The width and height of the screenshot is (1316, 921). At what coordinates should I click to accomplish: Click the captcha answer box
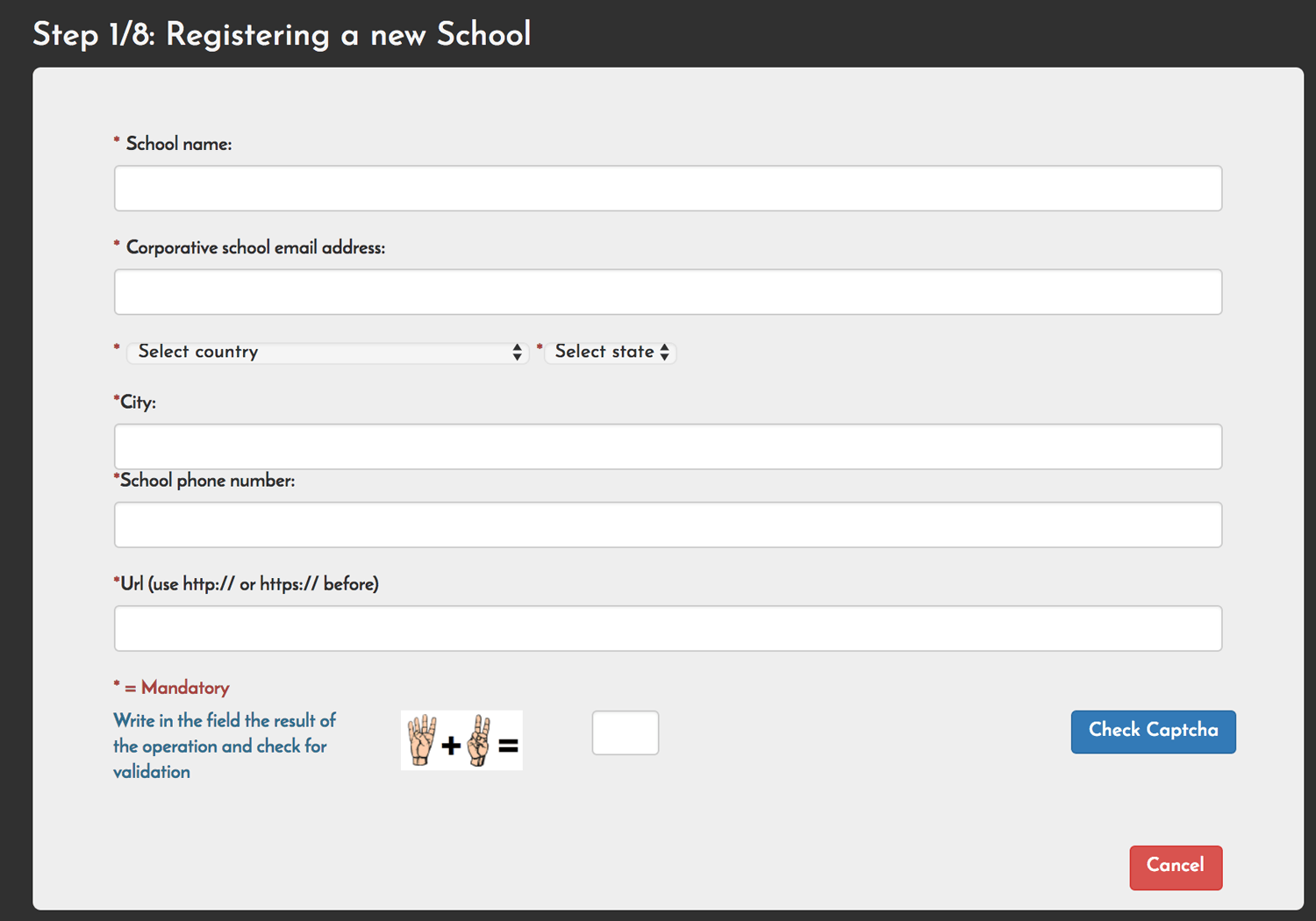click(x=625, y=732)
